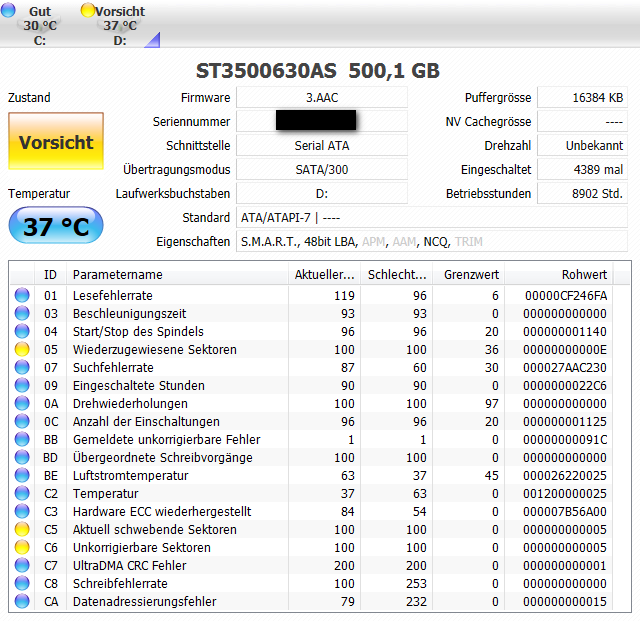Select the Wiederzugewiesene Sektoren parameter name
The height and width of the screenshot is (621, 640).
click(x=155, y=349)
